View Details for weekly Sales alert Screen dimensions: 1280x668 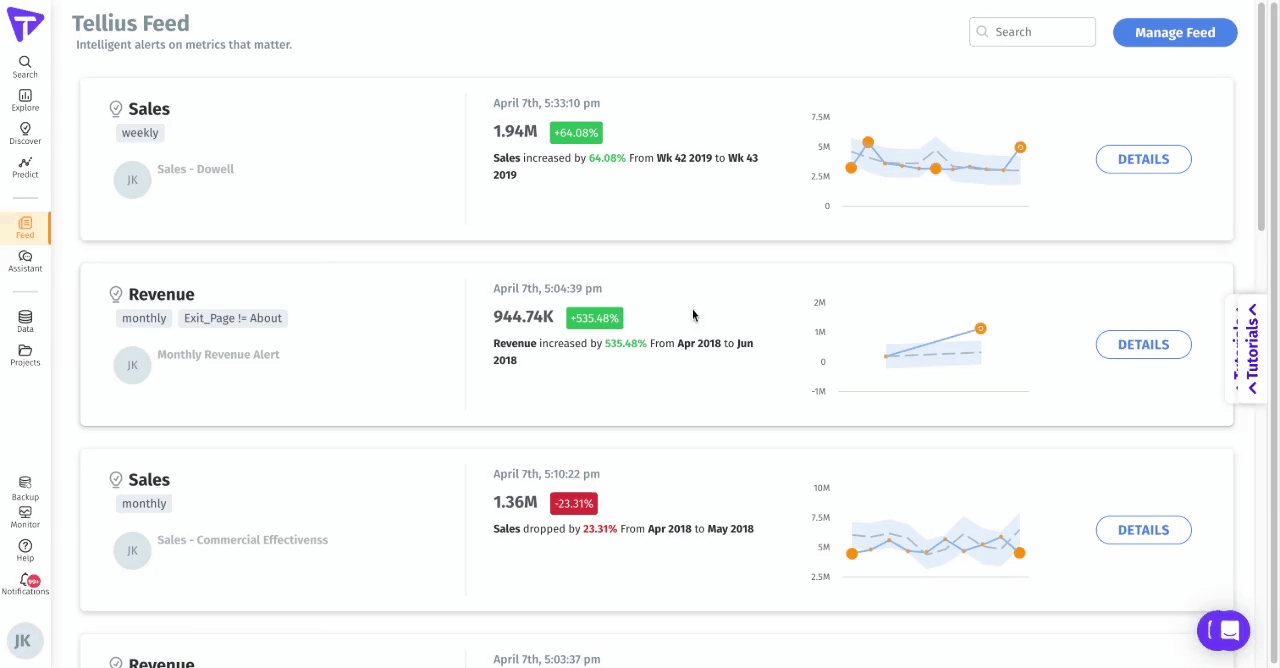click(x=1143, y=159)
